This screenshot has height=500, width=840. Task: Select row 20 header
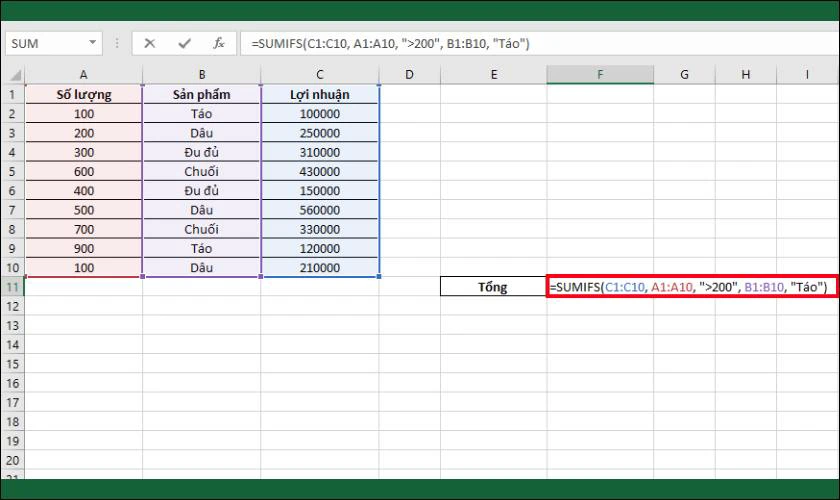point(12,460)
